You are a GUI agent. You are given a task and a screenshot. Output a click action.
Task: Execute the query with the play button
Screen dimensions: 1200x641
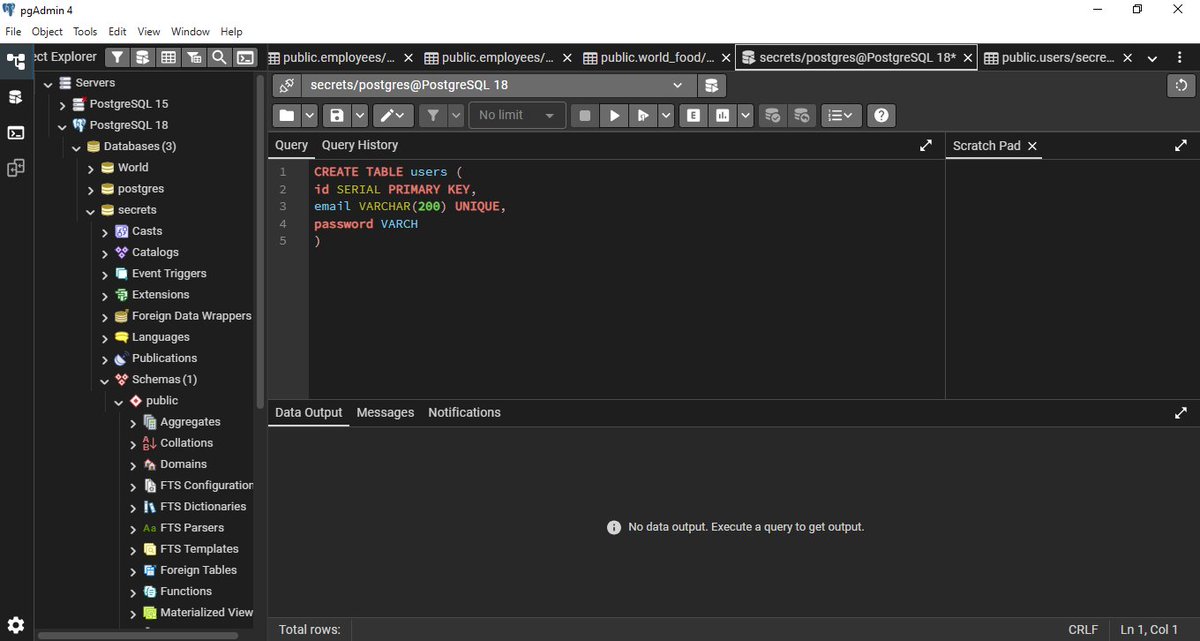click(614, 116)
